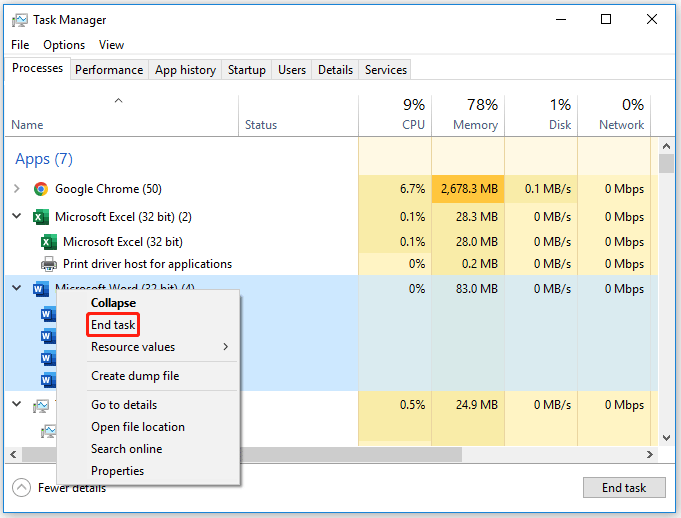The height and width of the screenshot is (518, 681).
Task: Sort processes by Network column
Action: (614, 115)
